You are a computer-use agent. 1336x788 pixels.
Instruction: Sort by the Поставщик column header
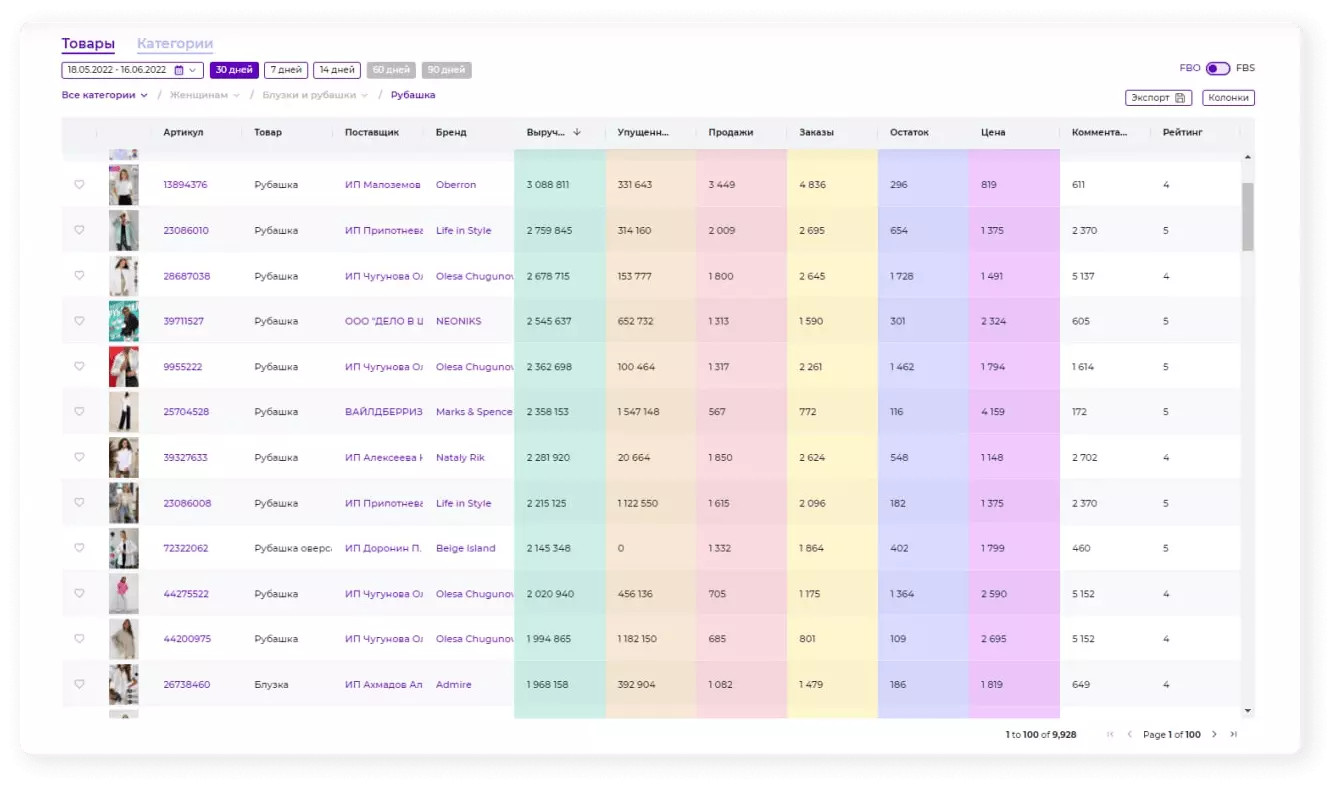pos(372,132)
